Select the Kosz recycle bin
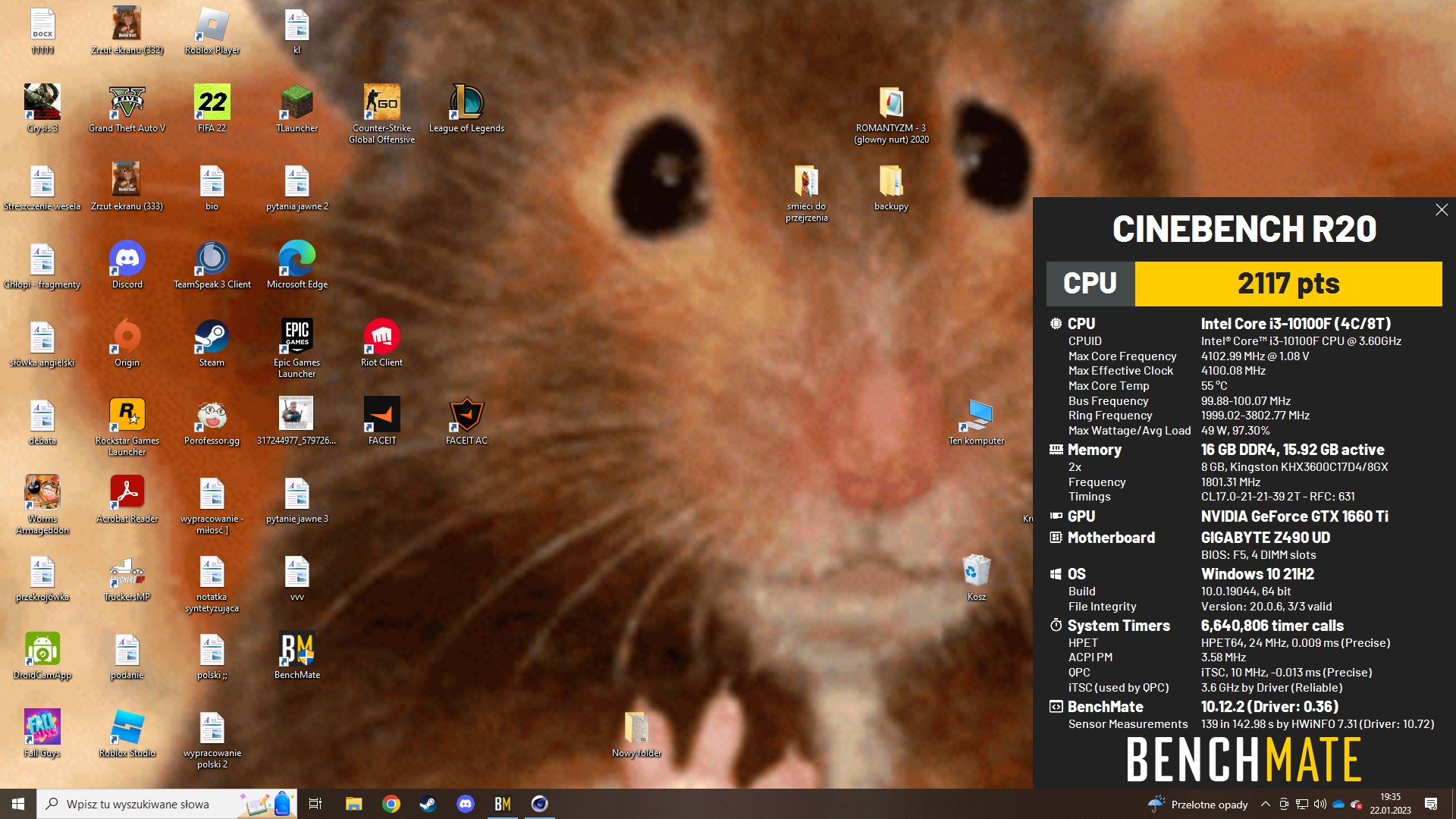The image size is (1456, 819). click(x=976, y=578)
